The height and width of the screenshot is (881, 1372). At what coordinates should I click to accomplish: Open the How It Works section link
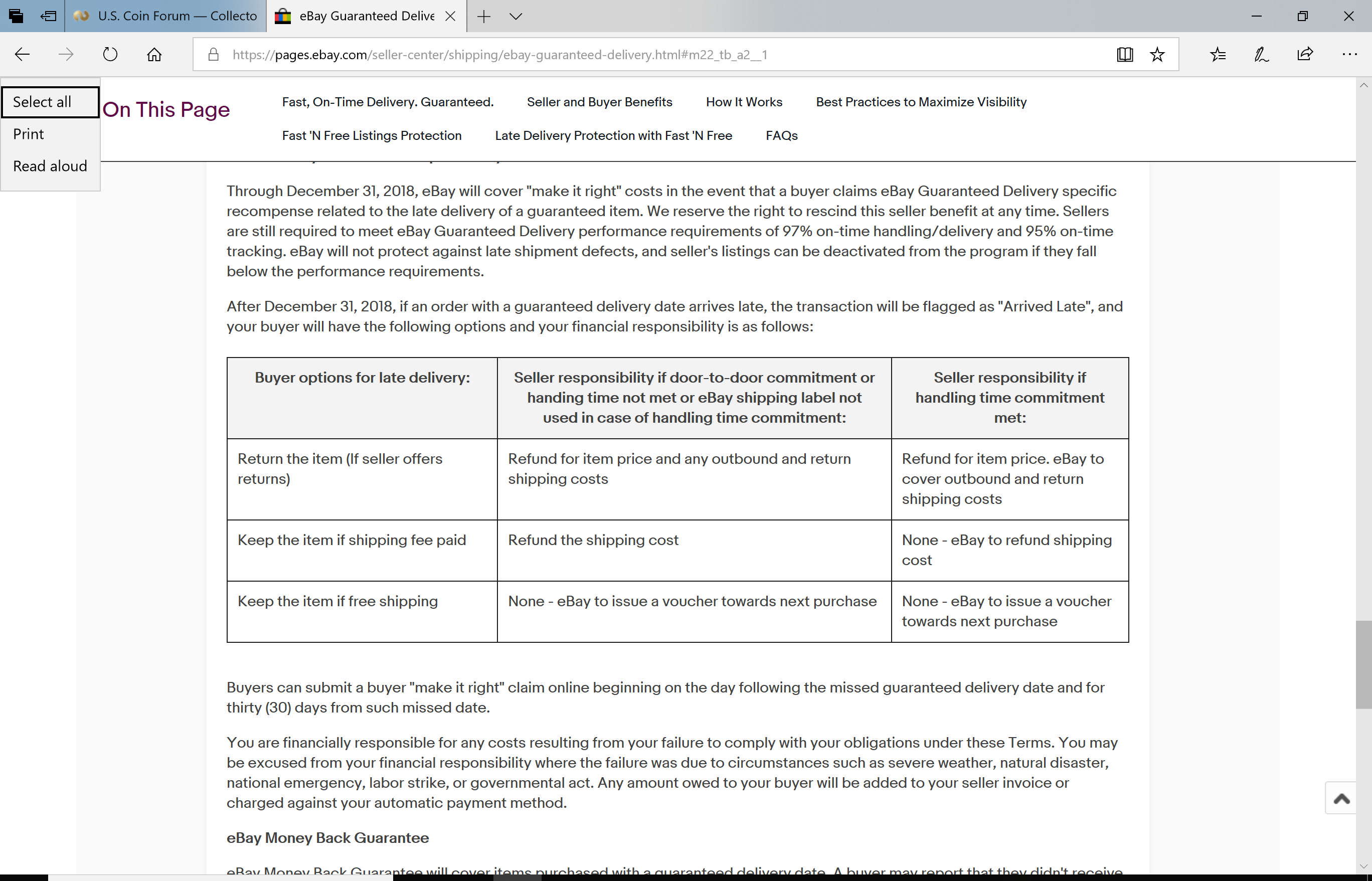744,102
